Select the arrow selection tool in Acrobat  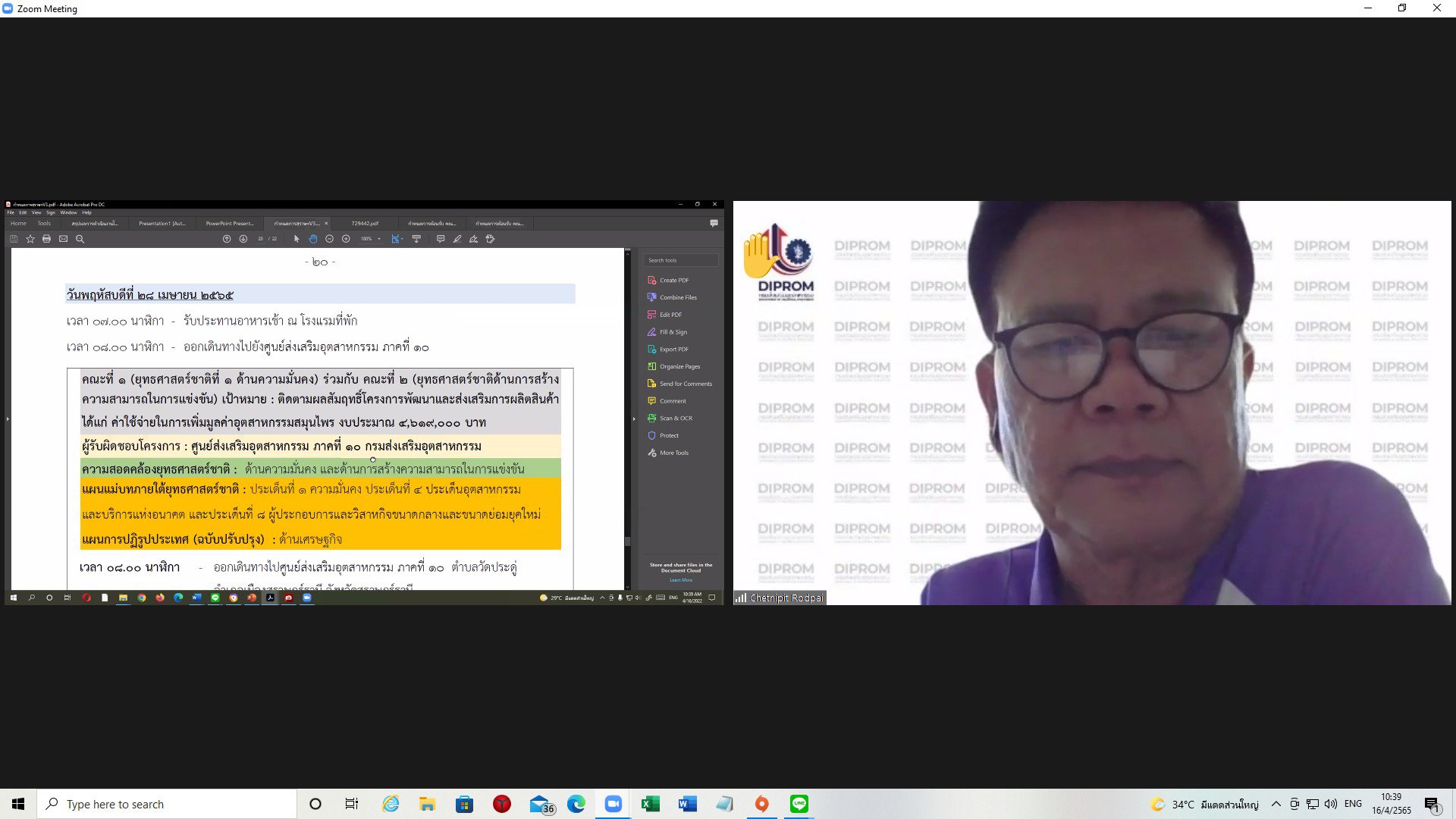click(x=297, y=239)
